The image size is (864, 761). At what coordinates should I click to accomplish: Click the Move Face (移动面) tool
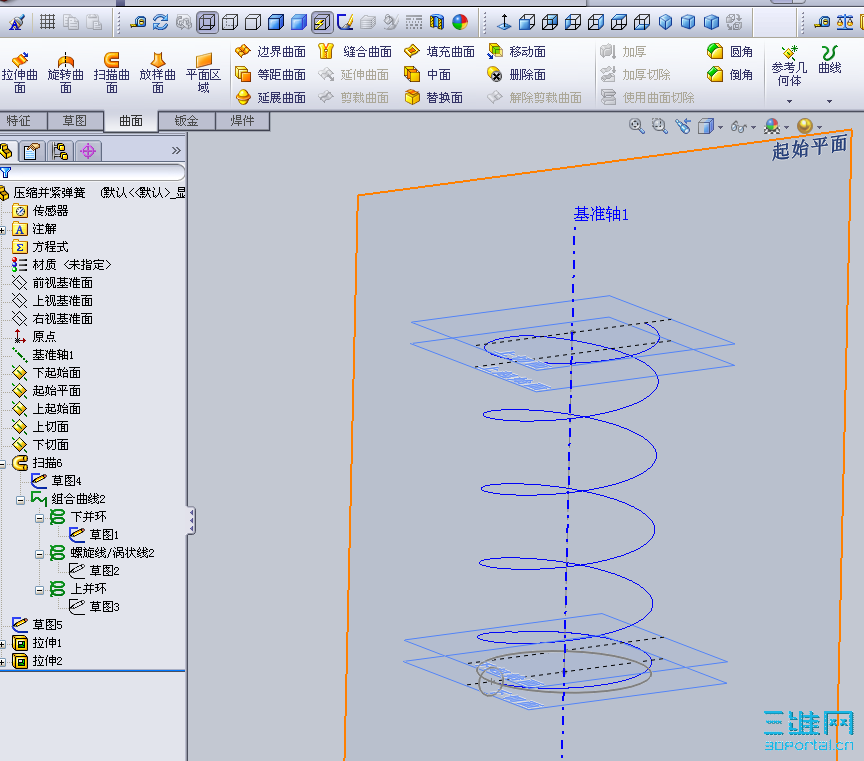pyautogui.click(x=517, y=52)
